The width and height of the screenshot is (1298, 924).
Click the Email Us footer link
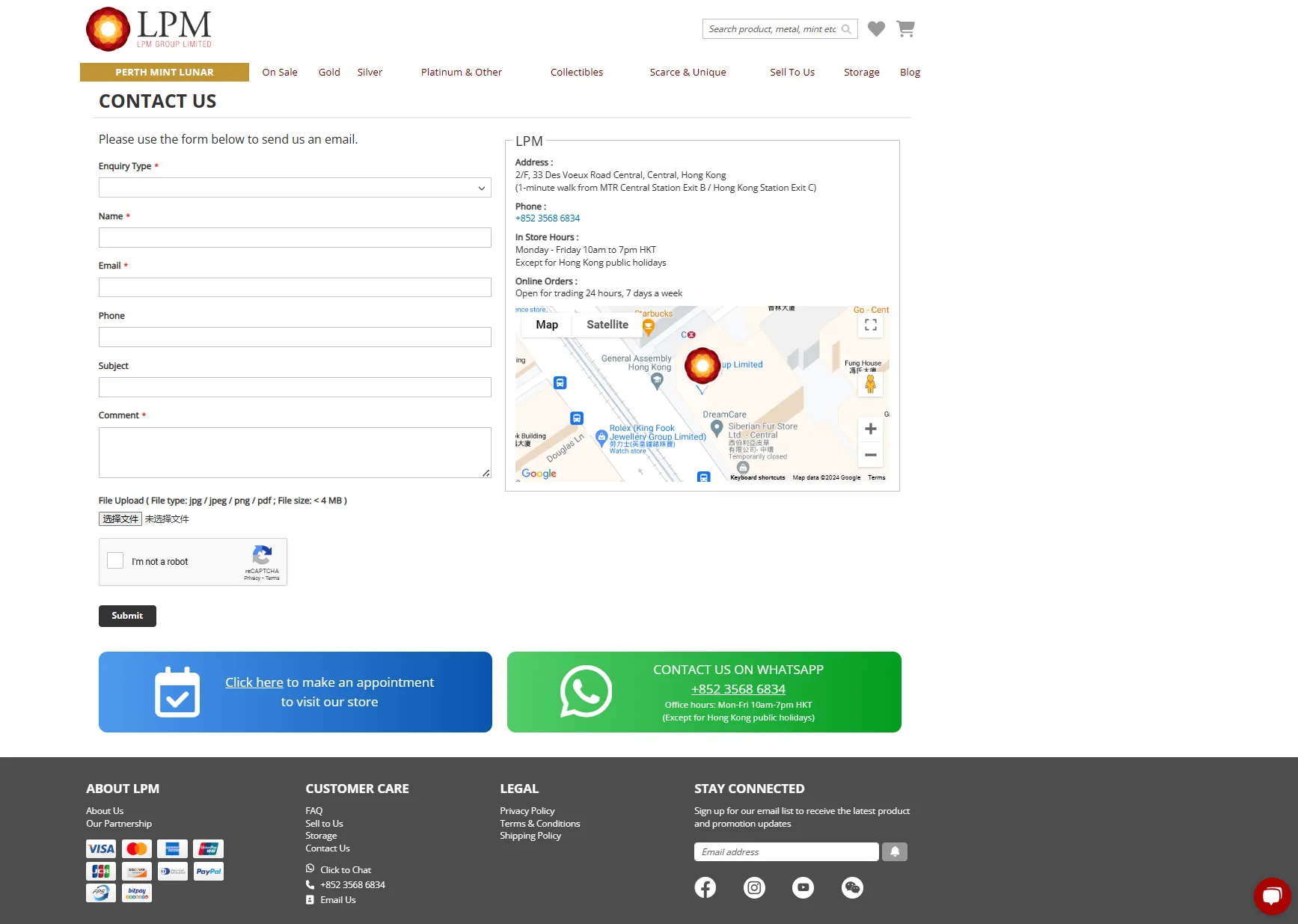(338, 900)
